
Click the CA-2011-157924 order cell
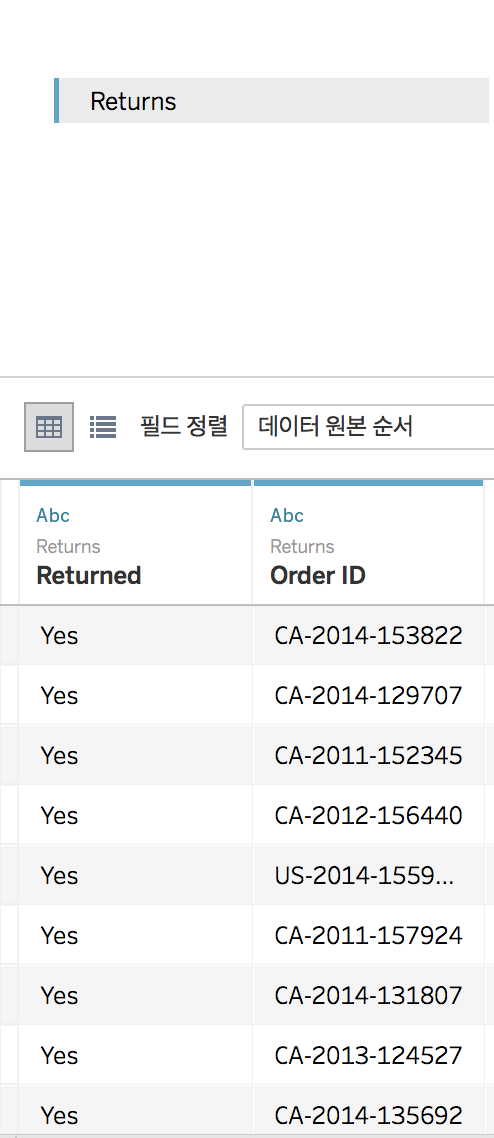369,935
